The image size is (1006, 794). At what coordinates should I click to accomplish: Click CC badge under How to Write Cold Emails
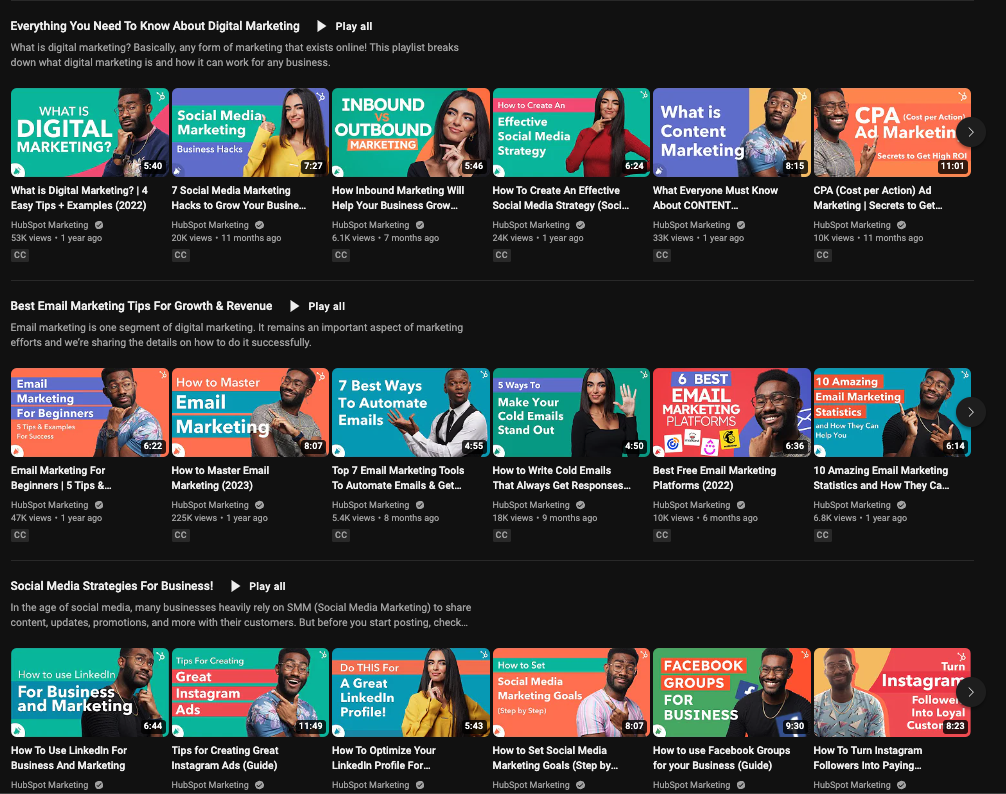click(502, 535)
